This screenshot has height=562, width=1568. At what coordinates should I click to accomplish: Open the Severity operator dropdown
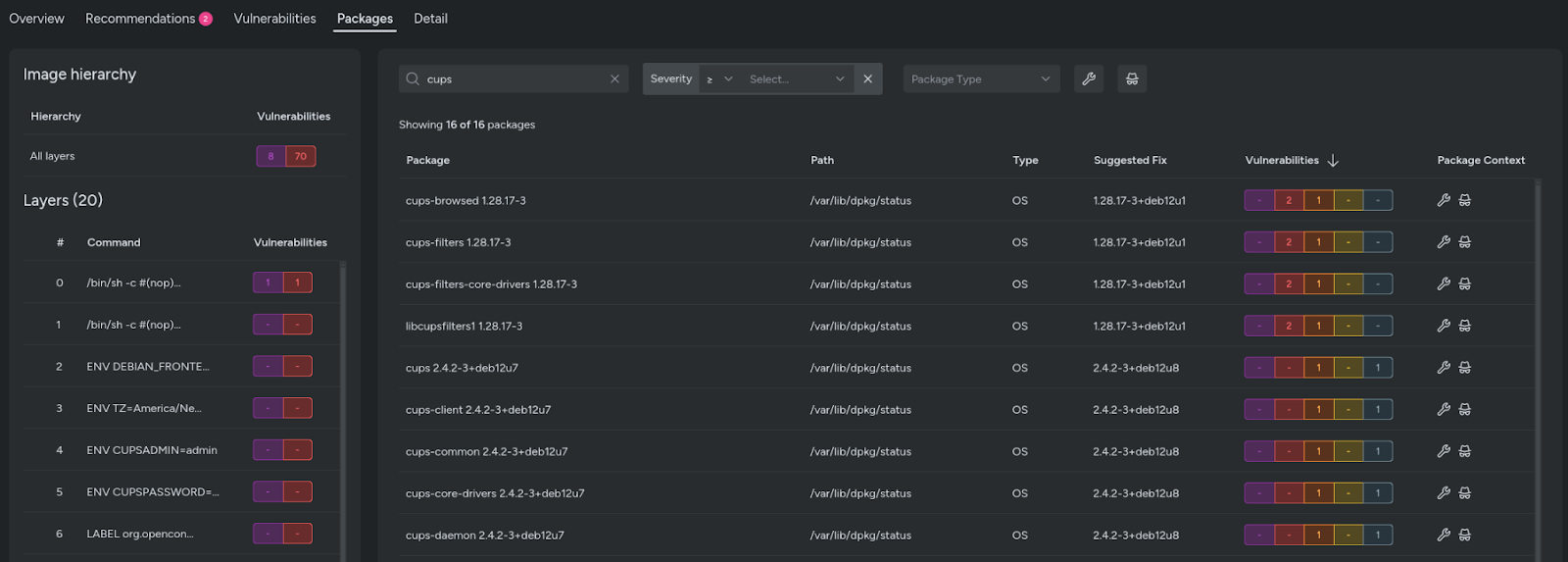[x=719, y=79]
